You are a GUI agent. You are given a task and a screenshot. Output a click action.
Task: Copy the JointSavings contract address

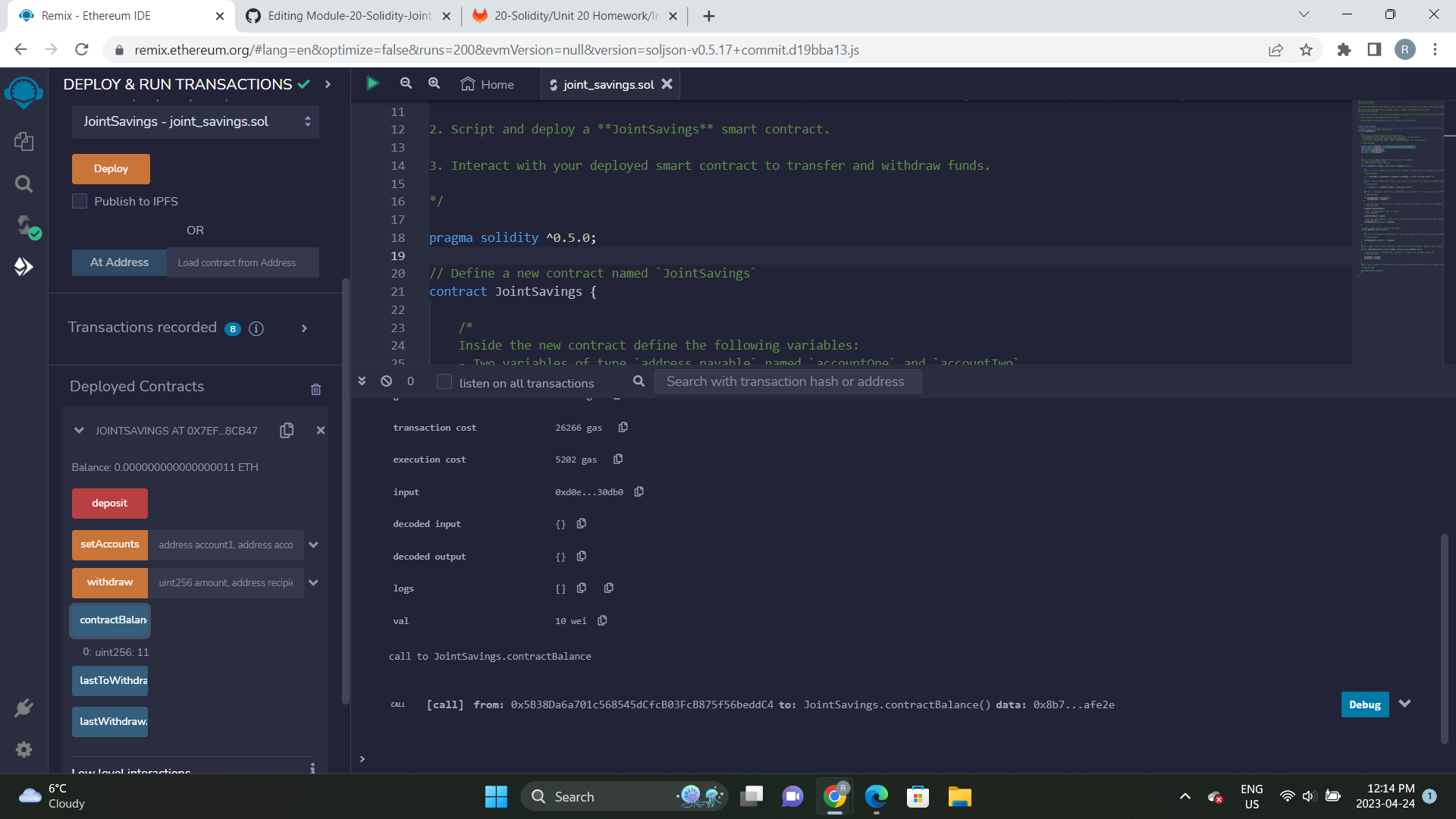(287, 430)
